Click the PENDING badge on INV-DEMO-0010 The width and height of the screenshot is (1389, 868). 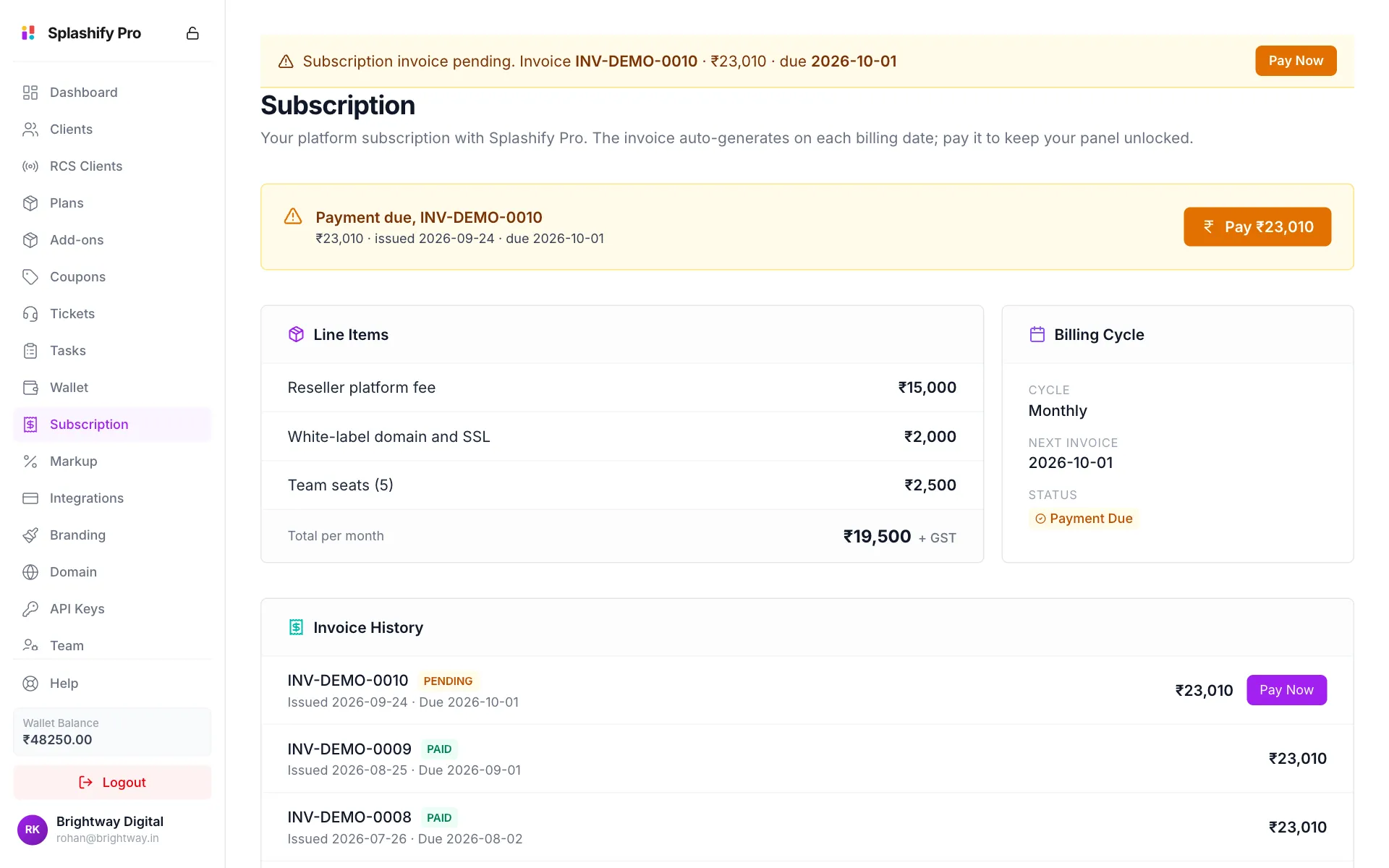(x=448, y=681)
